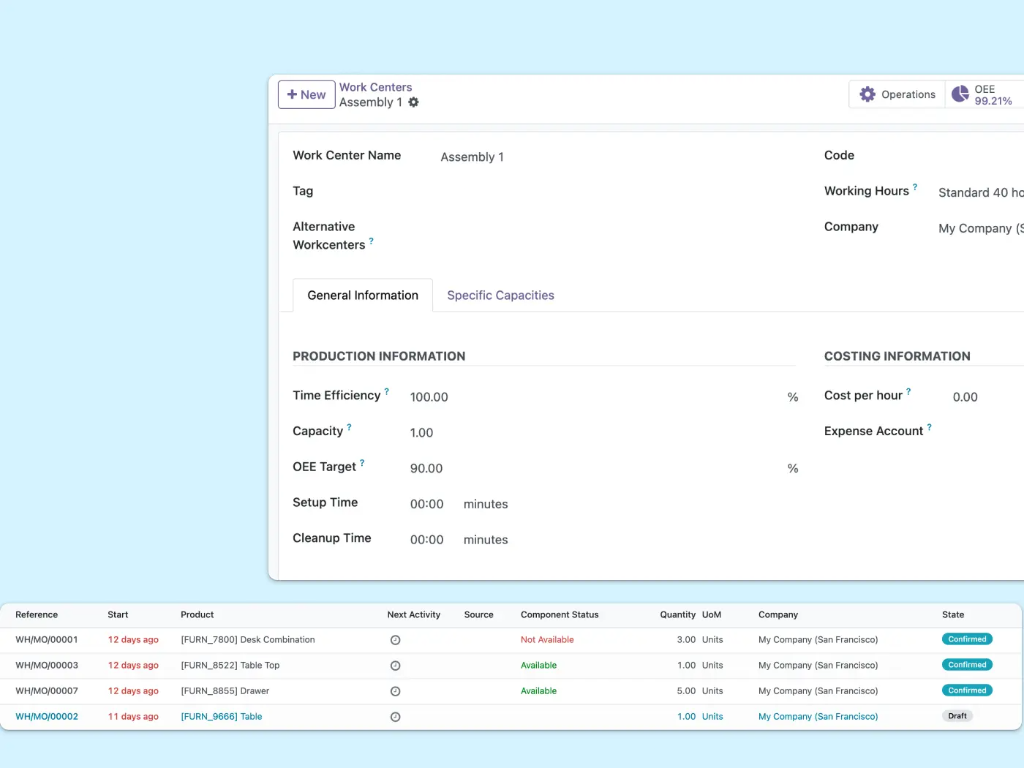Image resolution: width=1024 pixels, height=768 pixels.
Task: Click the clock icon for WH/MO/00003
Action: (x=396, y=665)
